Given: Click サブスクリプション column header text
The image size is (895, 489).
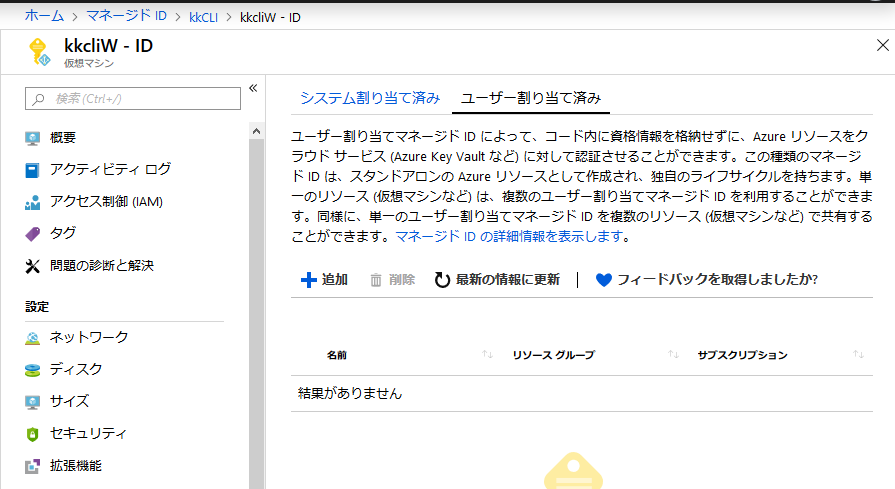Looking at the screenshot, I should (742, 355).
